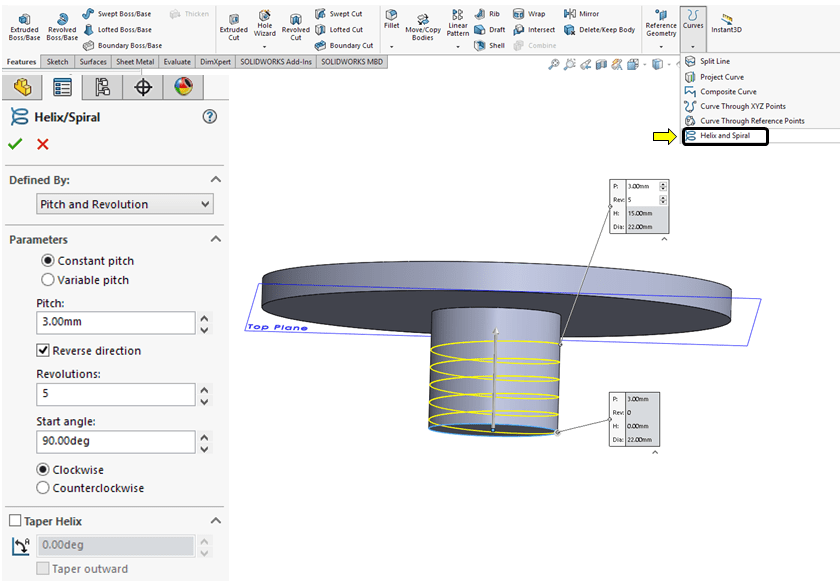This screenshot has height=581, width=840.
Task: Select Project Curve in the Curves menu
Action: coord(721,77)
